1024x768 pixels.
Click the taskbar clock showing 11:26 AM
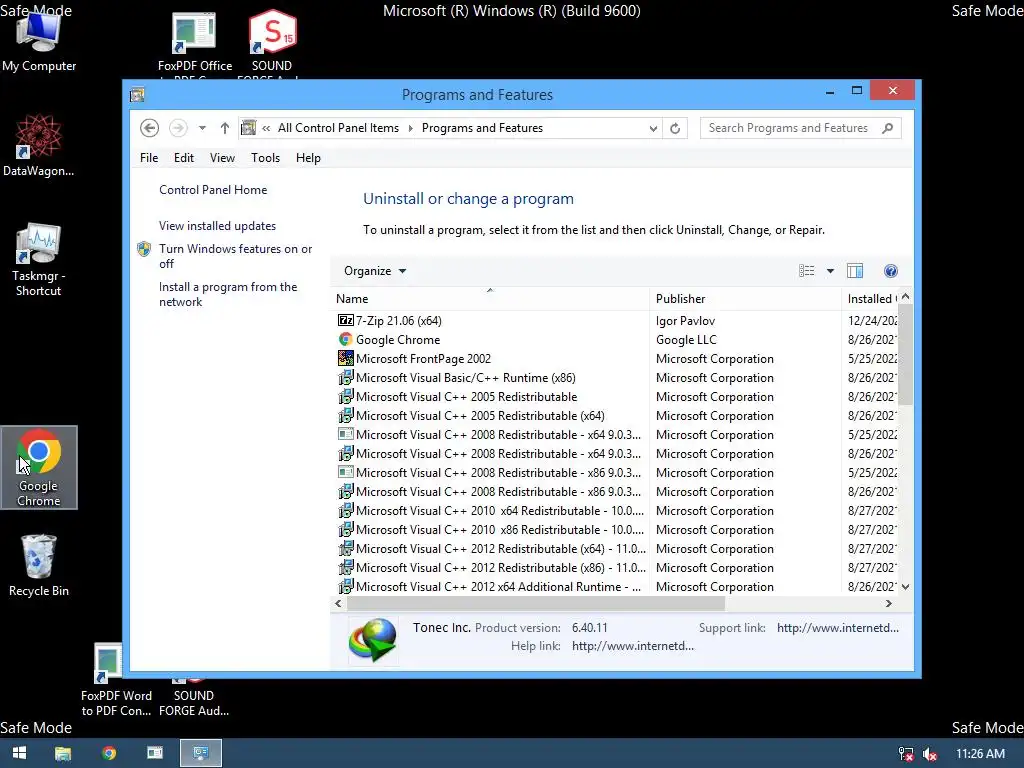tap(980, 754)
